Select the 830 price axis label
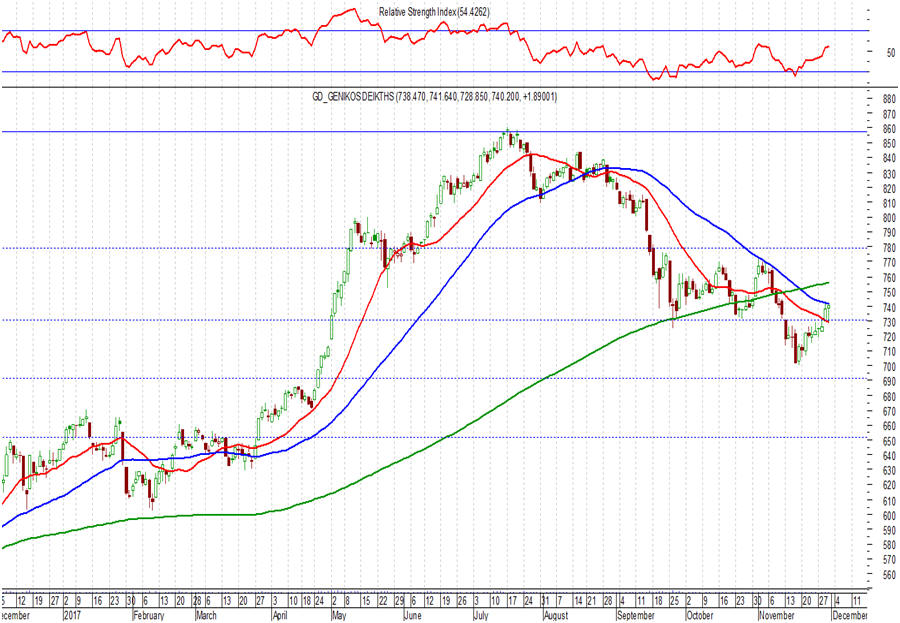 pos(889,173)
